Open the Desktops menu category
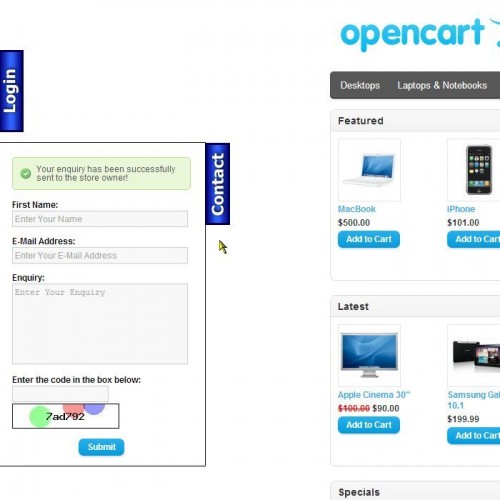This screenshot has width=500, height=500. (360, 85)
